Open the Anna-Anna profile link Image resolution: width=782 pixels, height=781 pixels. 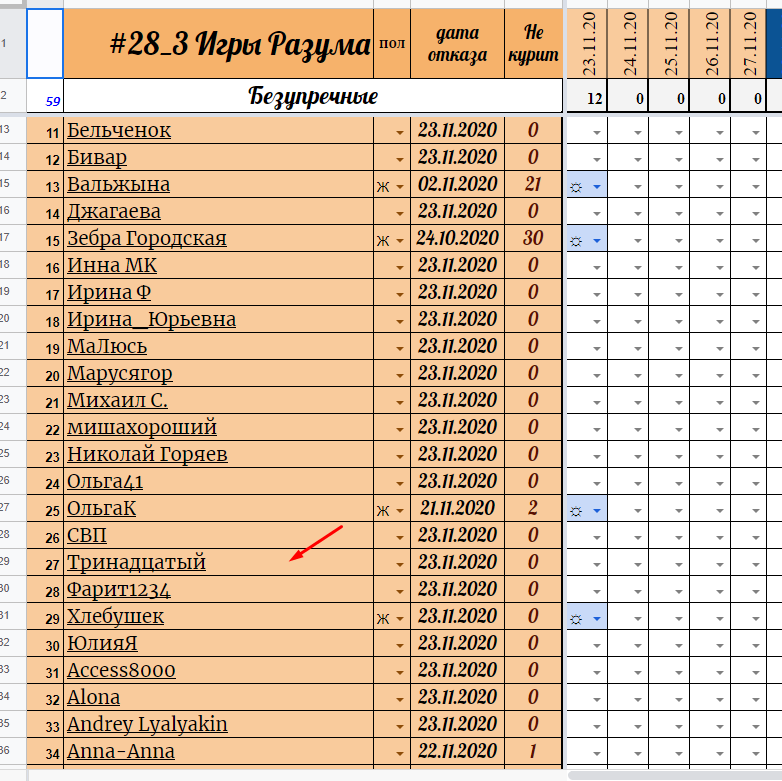point(121,752)
